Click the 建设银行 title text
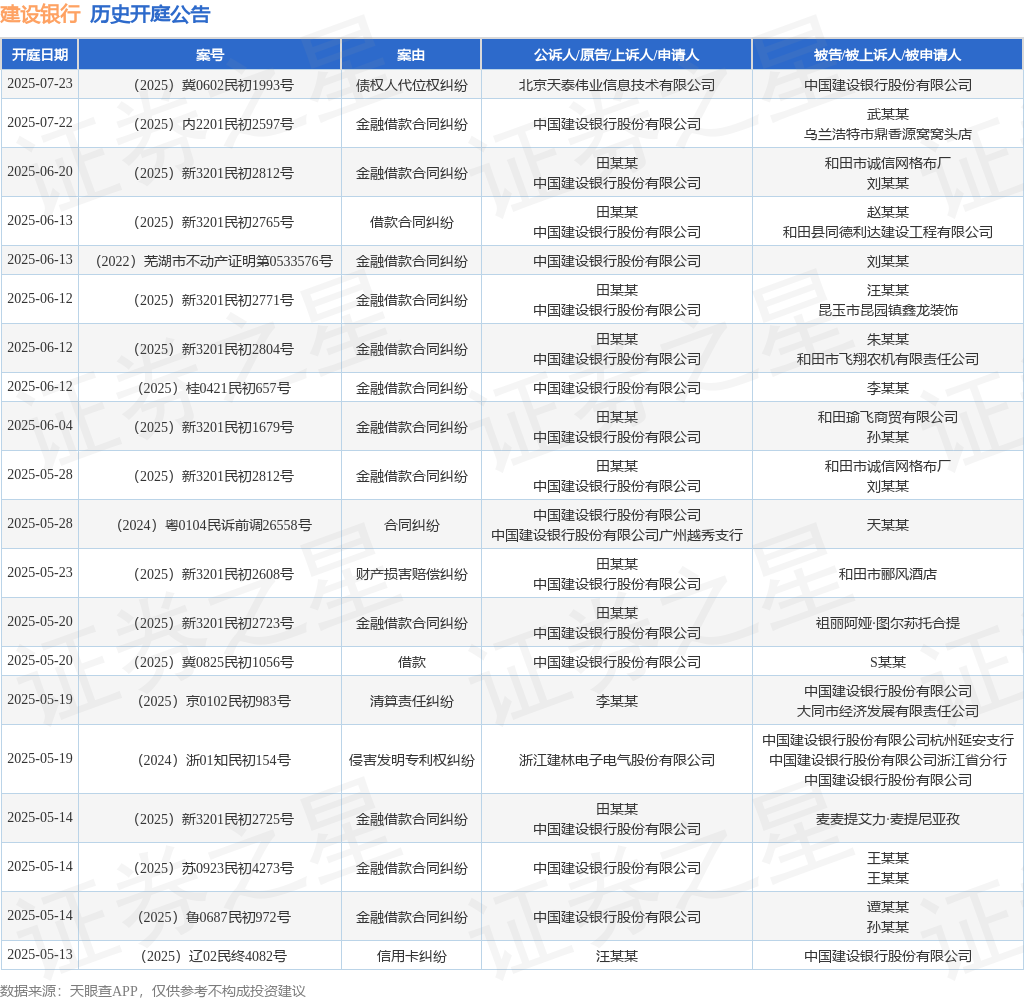 coord(40,14)
